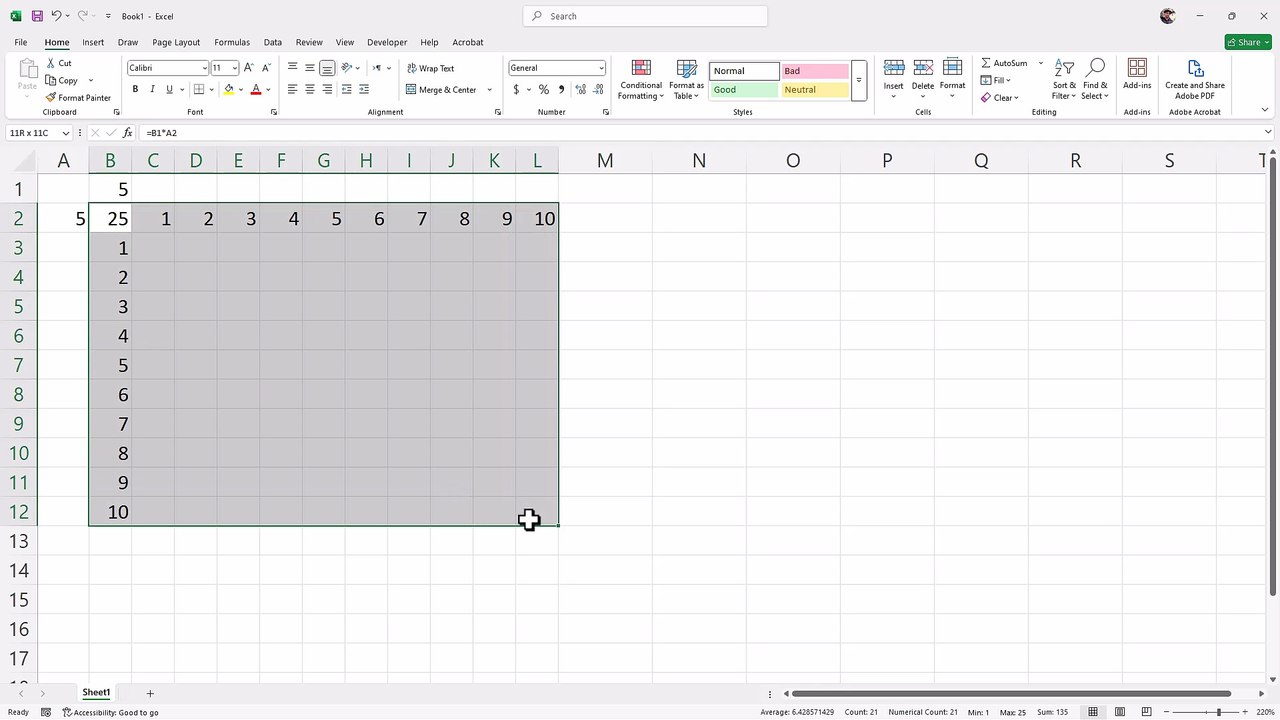1280x720 pixels.
Task: Align text to the top
Action: coord(292,68)
